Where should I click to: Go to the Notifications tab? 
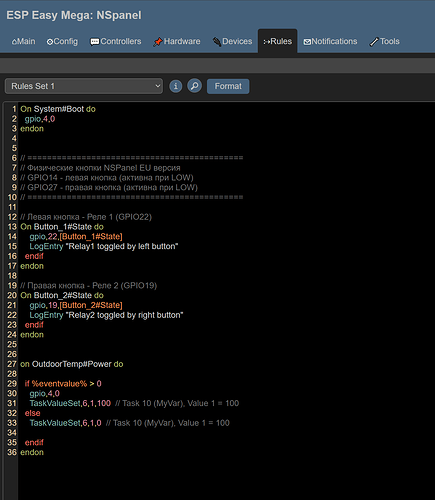click(330, 41)
